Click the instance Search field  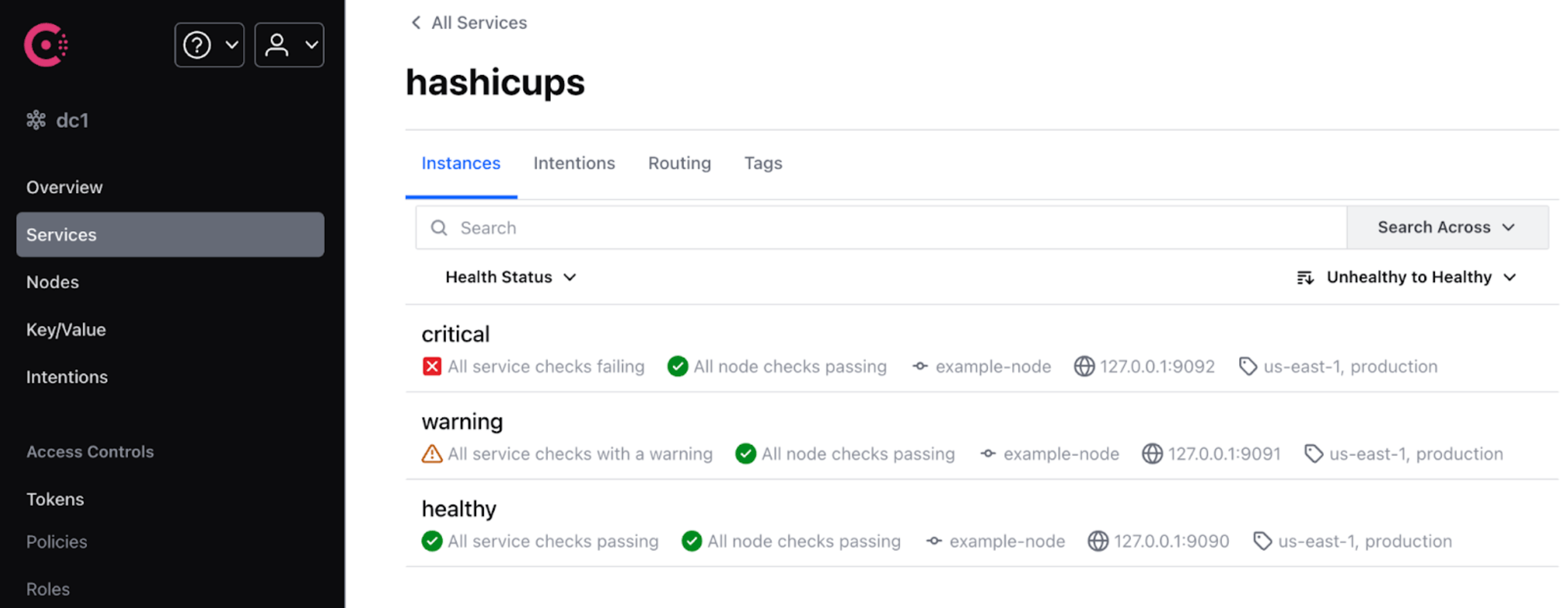pos(878,228)
